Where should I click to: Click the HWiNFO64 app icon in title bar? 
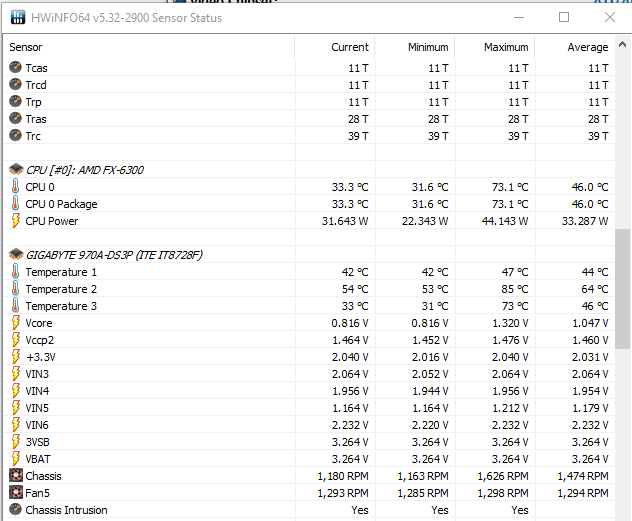coord(17,17)
